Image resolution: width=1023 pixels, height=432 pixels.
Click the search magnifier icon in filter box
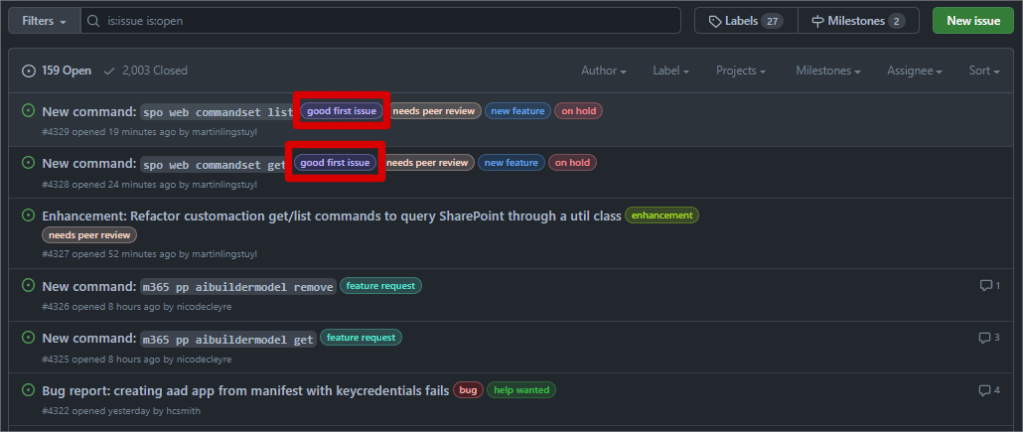pyautogui.click(x=94, y=21)
